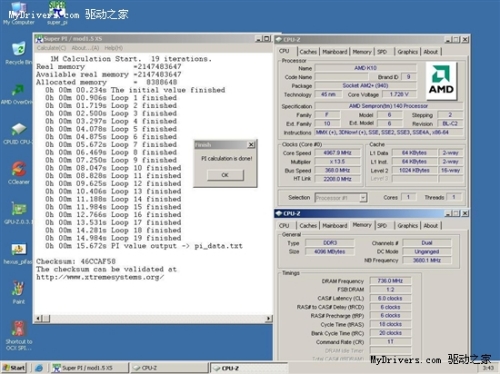Image resolution: width=500 pixels, height=374 pixels.
Task: Open Help menu in Super PI
Action: [114, 48]
